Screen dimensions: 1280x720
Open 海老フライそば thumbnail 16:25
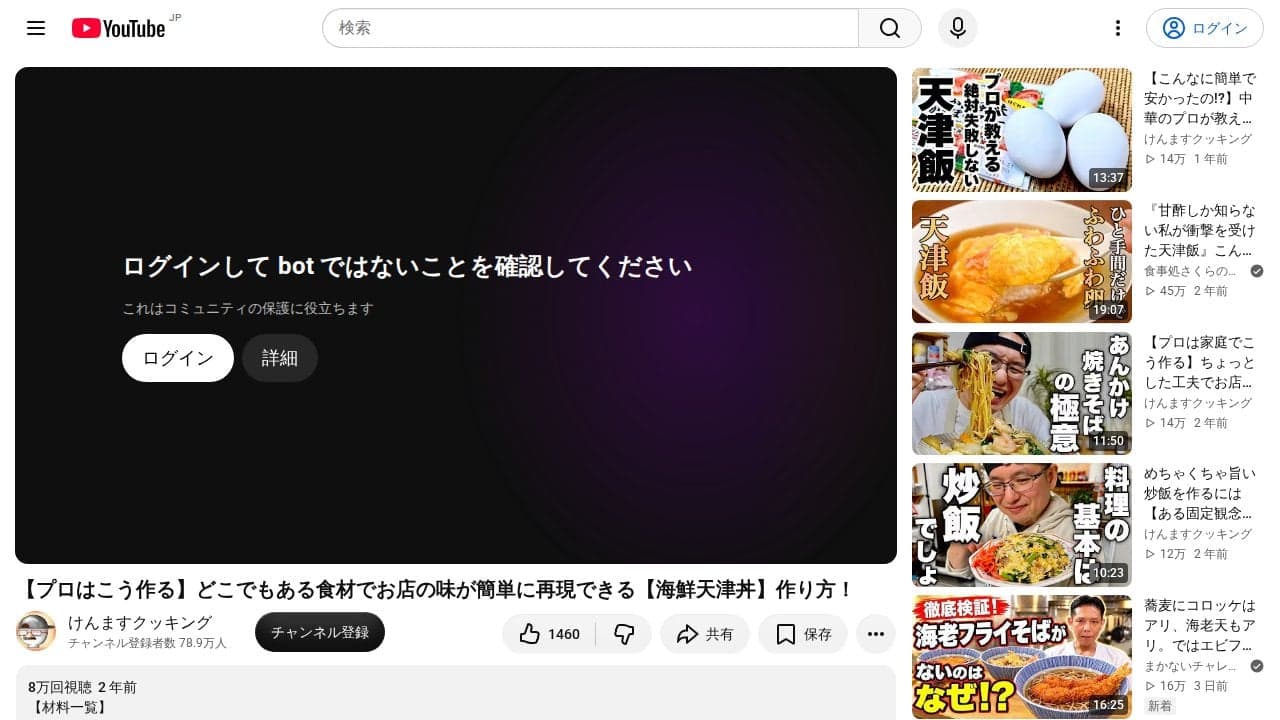click(x=1022, y=658)
